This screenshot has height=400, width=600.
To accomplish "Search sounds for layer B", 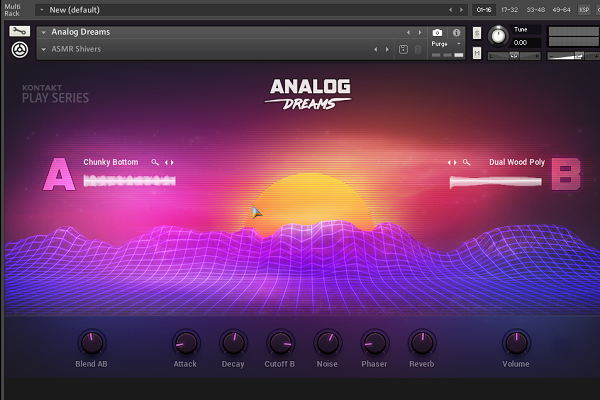I will [x=466, y=162].
